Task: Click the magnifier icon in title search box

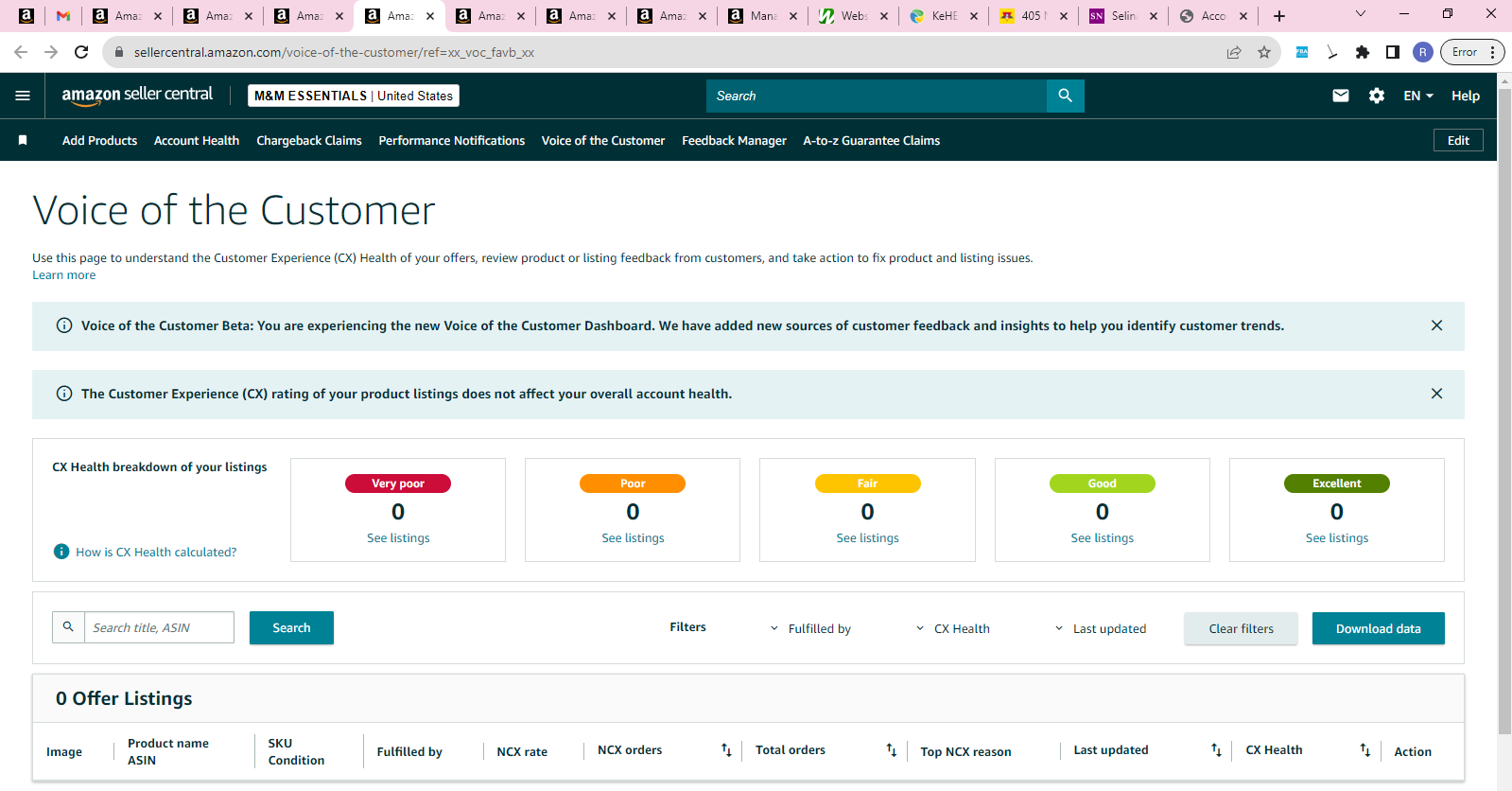Action: [68, 627]
